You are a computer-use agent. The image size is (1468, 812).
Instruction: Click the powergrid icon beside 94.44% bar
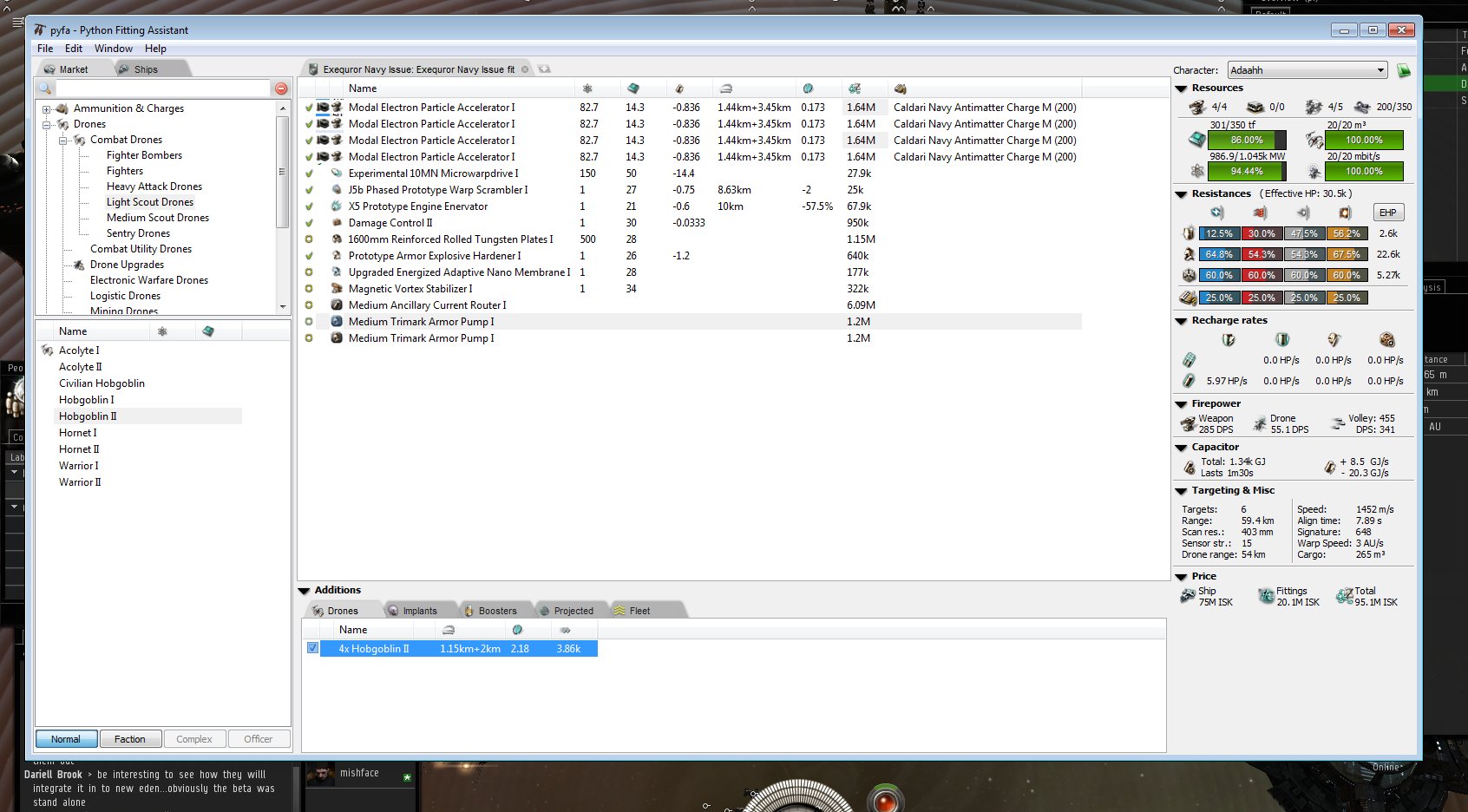pyautogui.click(x=1196, y=171)
